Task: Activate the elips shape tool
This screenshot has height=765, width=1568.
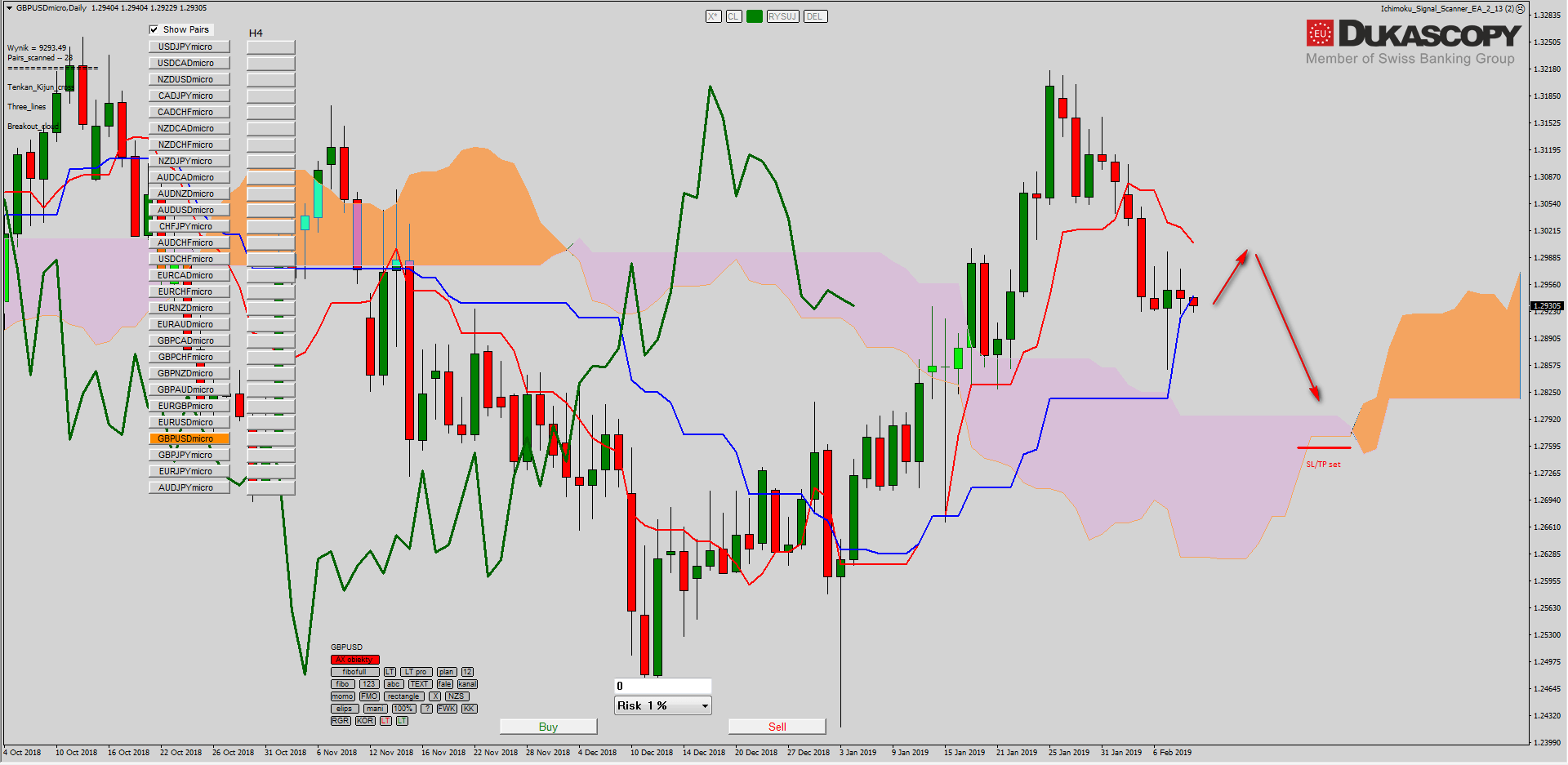Action: (x=344, y=709)
